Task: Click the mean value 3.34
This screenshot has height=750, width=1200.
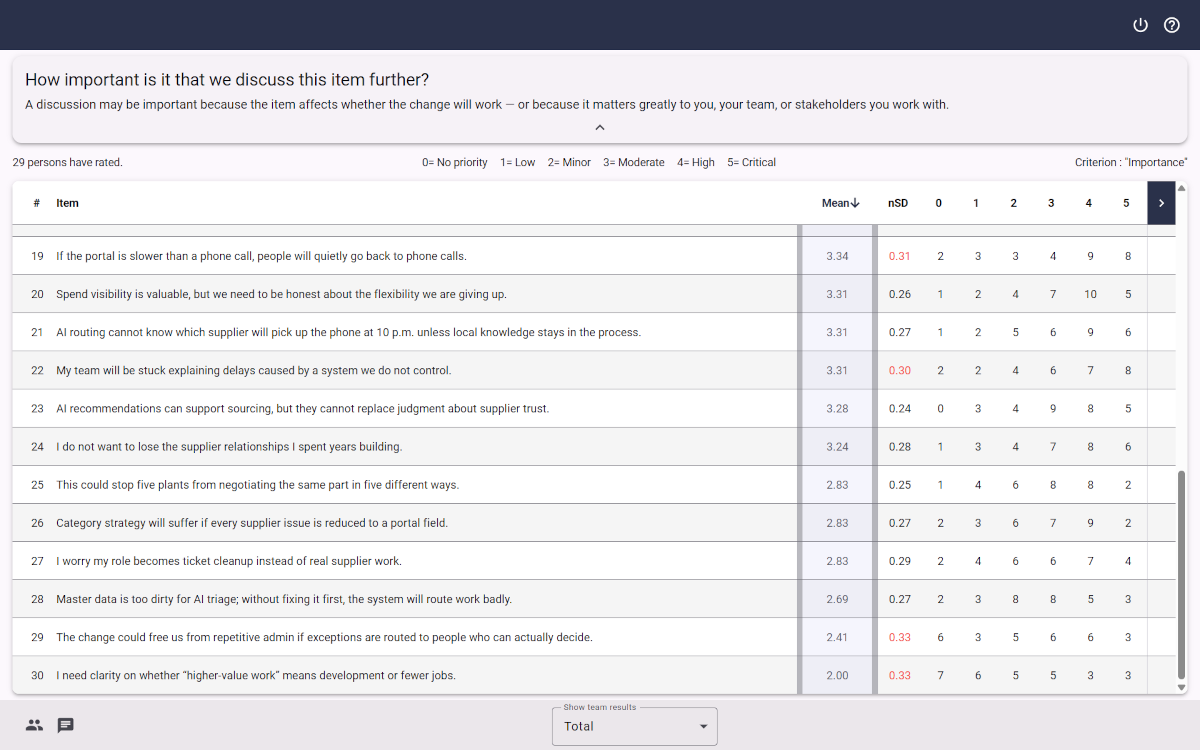Action: point(837,256)
